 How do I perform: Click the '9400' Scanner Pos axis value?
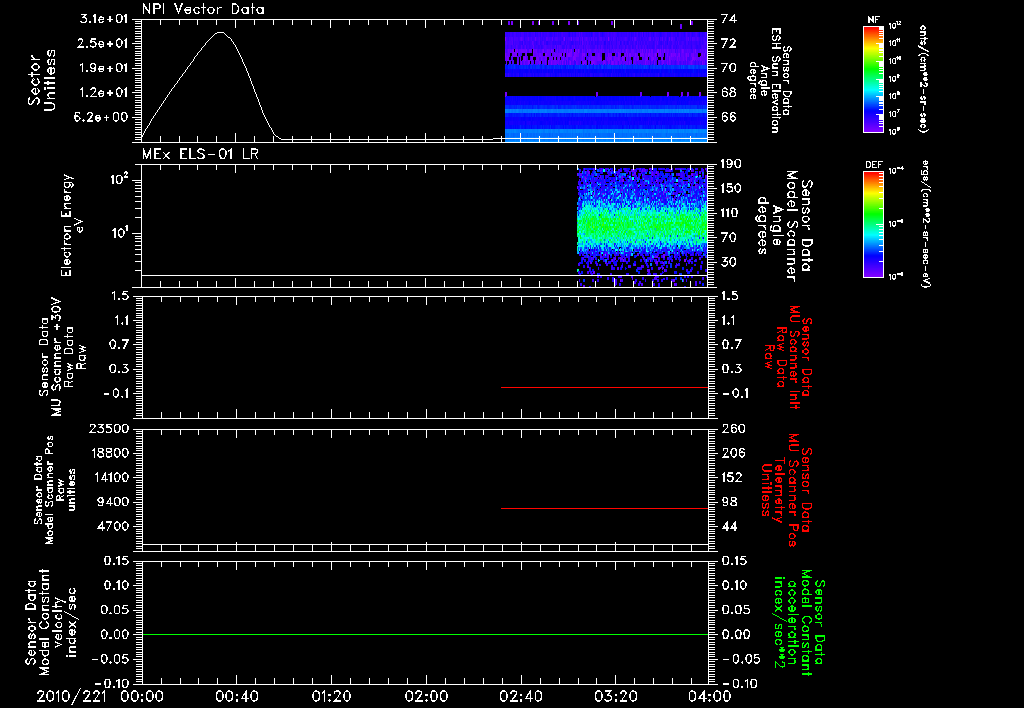[x=112, y=502]
